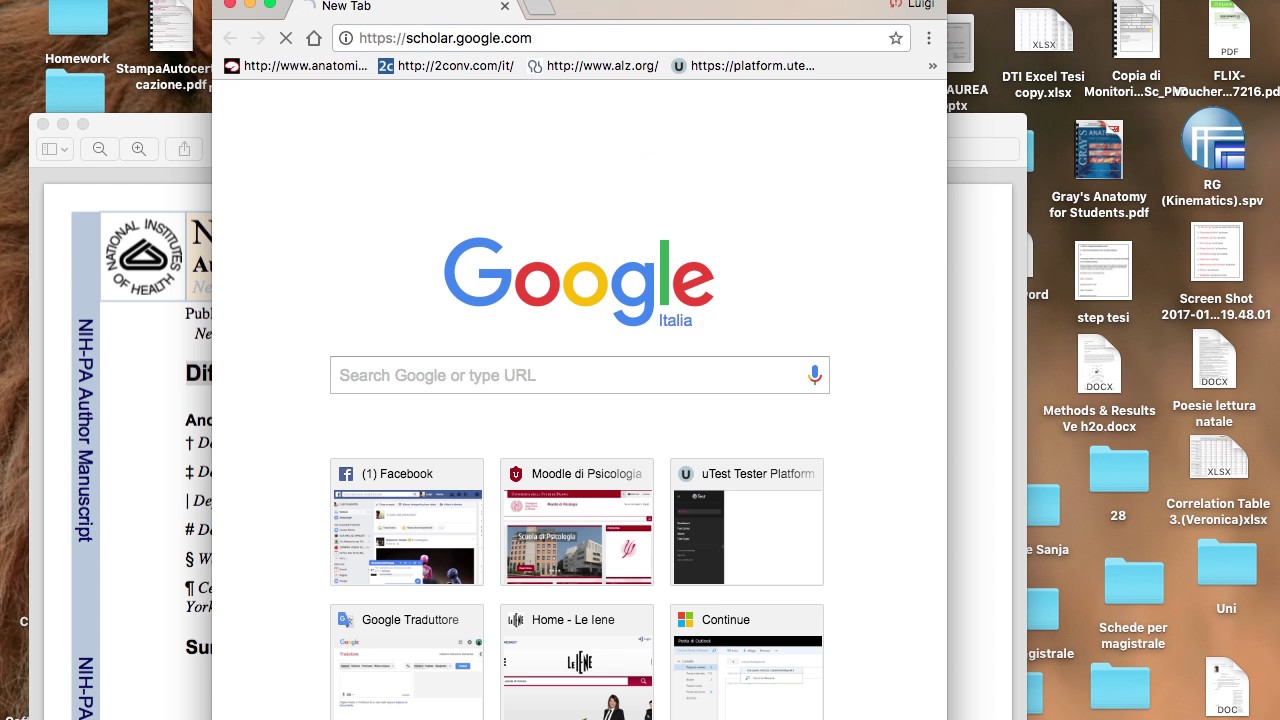Image resolution: width=1280 pixels, height=720 pixels.
Task: Select Copia di Monitori file
Action: [1135, 50]
